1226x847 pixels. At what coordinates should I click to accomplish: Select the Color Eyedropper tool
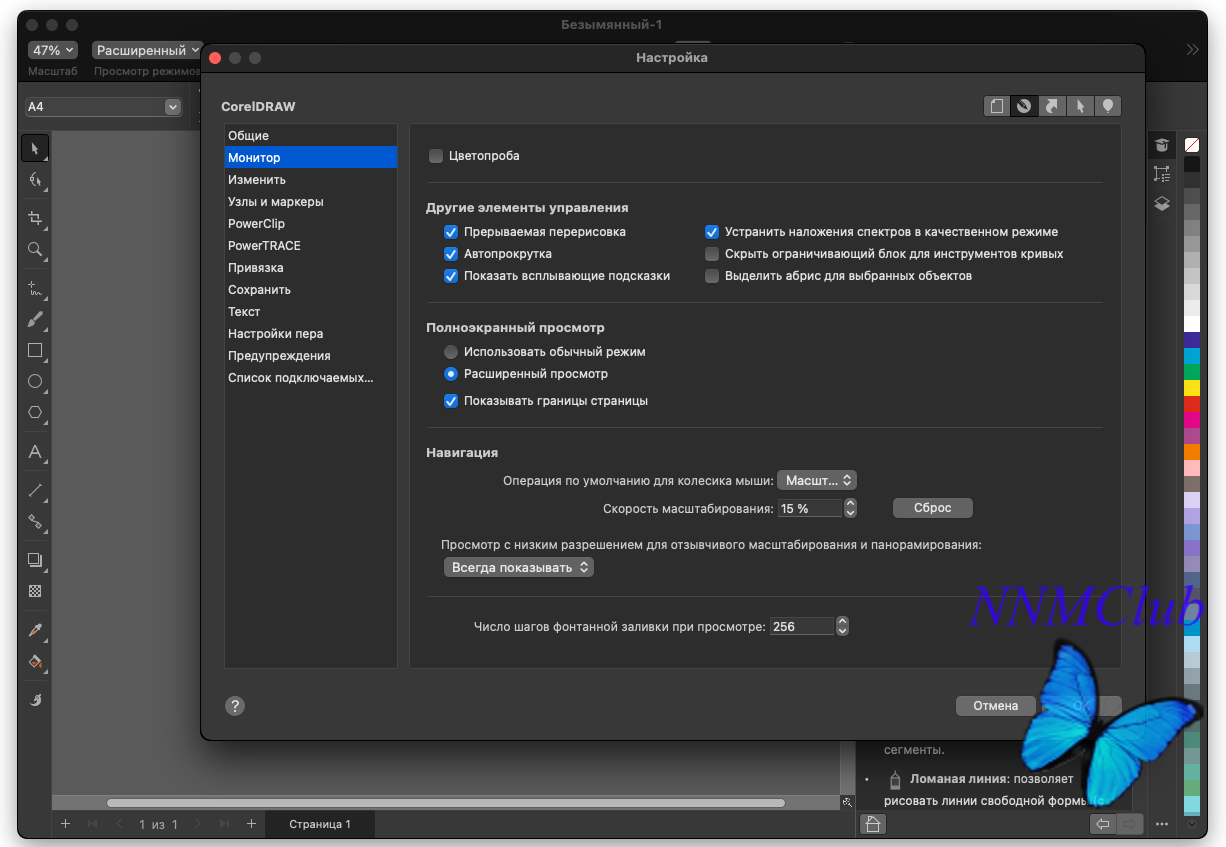pos(35,631)
